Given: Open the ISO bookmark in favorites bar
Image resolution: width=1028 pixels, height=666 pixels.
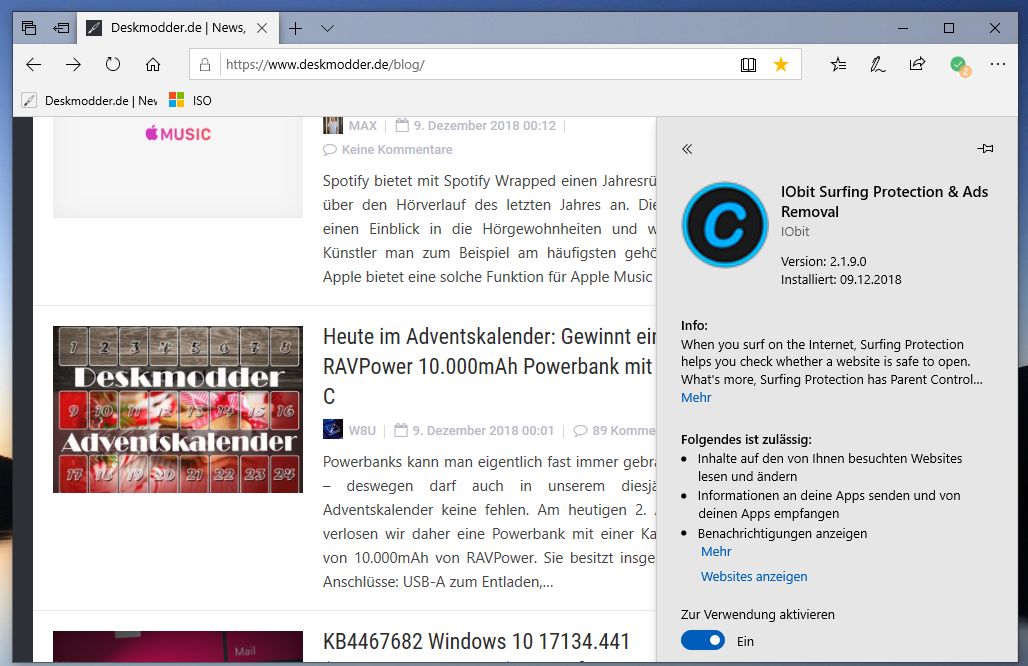Looking at the screenshot, I should click(x=190, y=100).
